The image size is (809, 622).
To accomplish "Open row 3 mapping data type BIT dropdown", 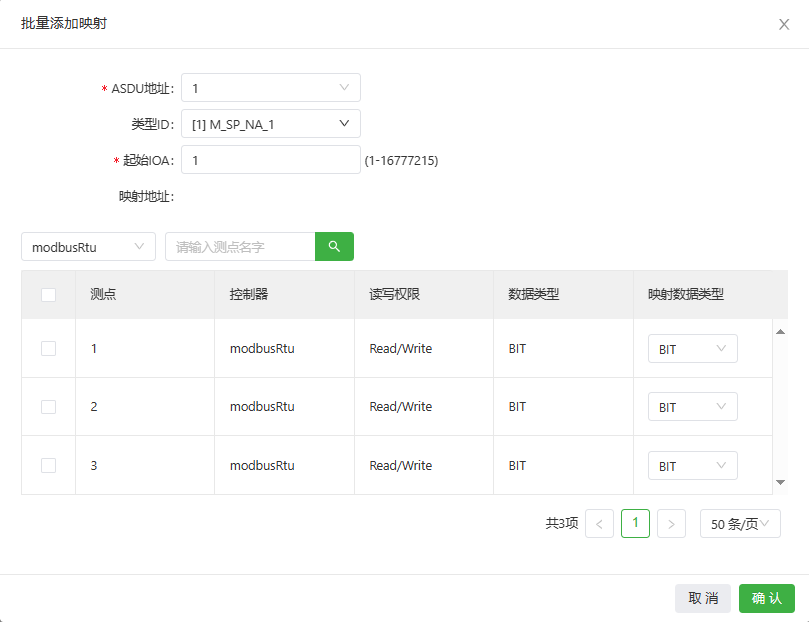I will (x=692, y=466).
